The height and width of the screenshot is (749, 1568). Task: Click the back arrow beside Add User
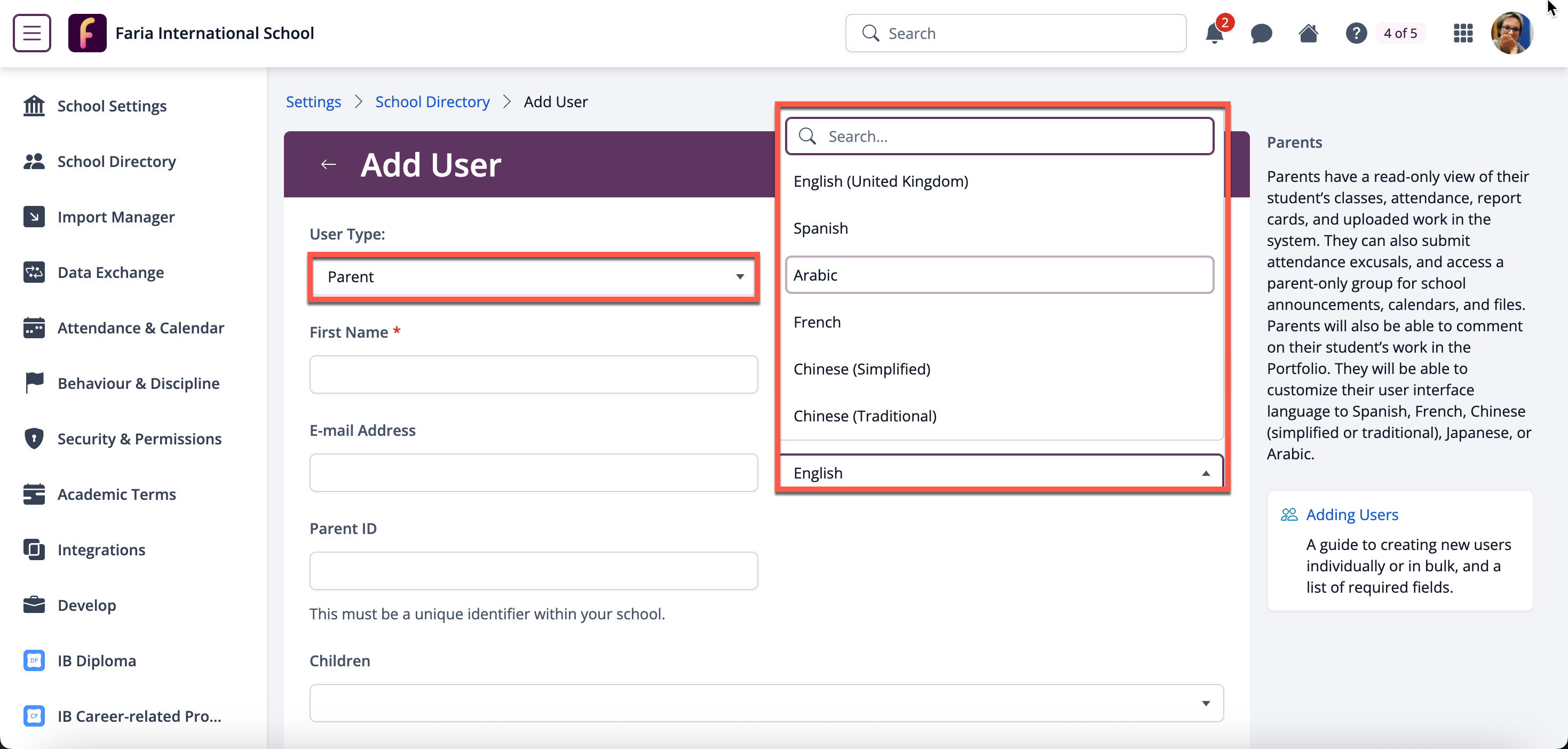coord(329,164)
